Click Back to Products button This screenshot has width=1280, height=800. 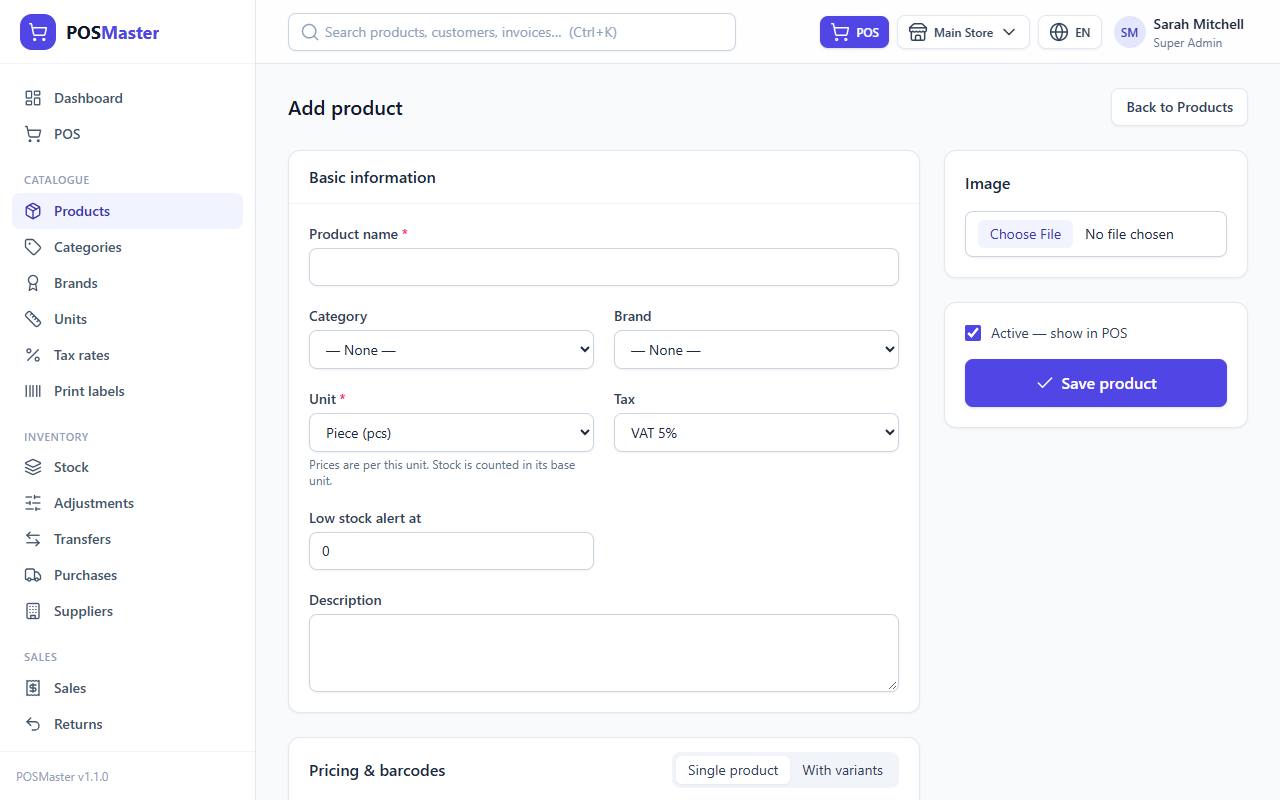[x=1179, y=107]
